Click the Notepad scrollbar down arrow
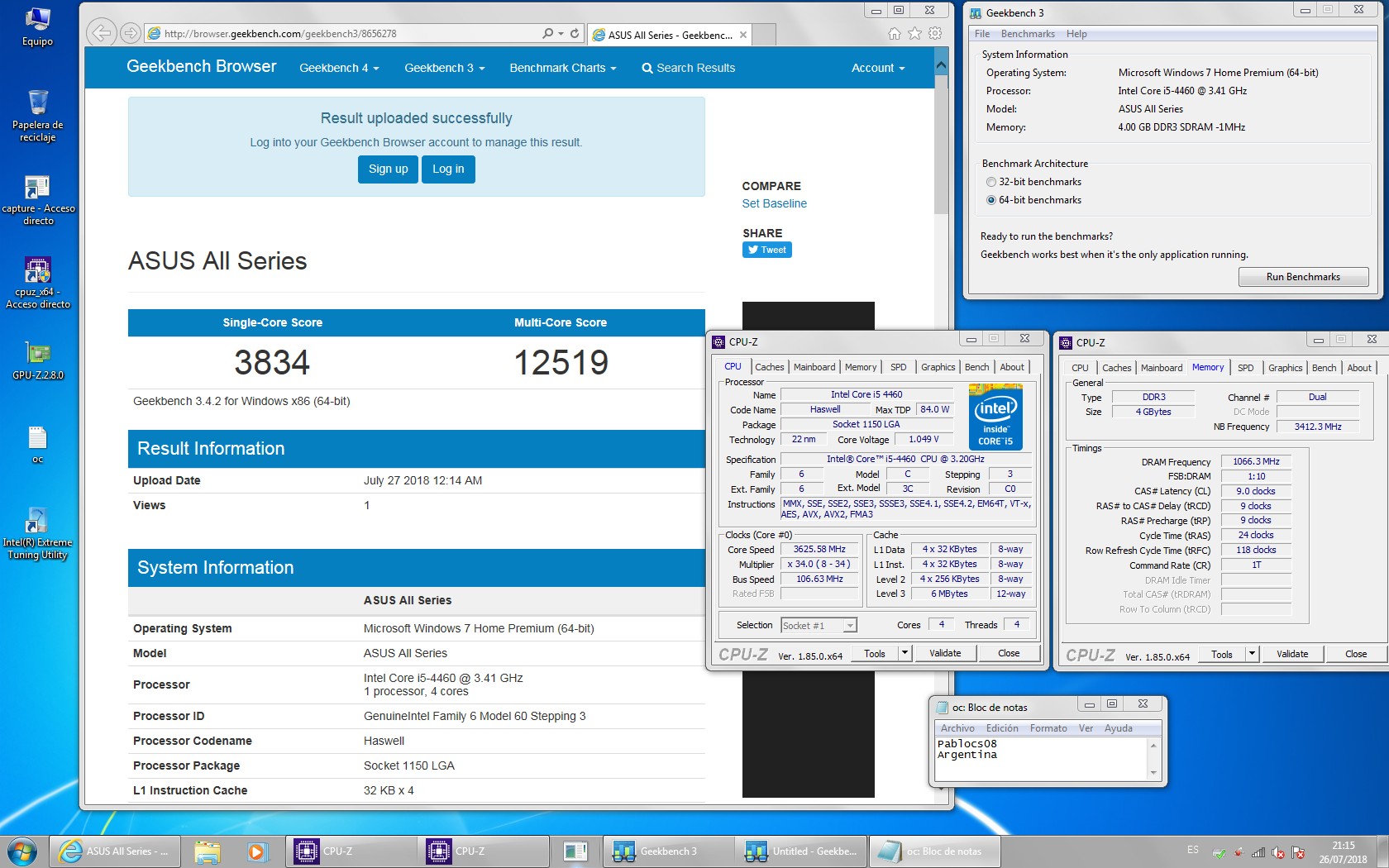 tap(1153, 774)
